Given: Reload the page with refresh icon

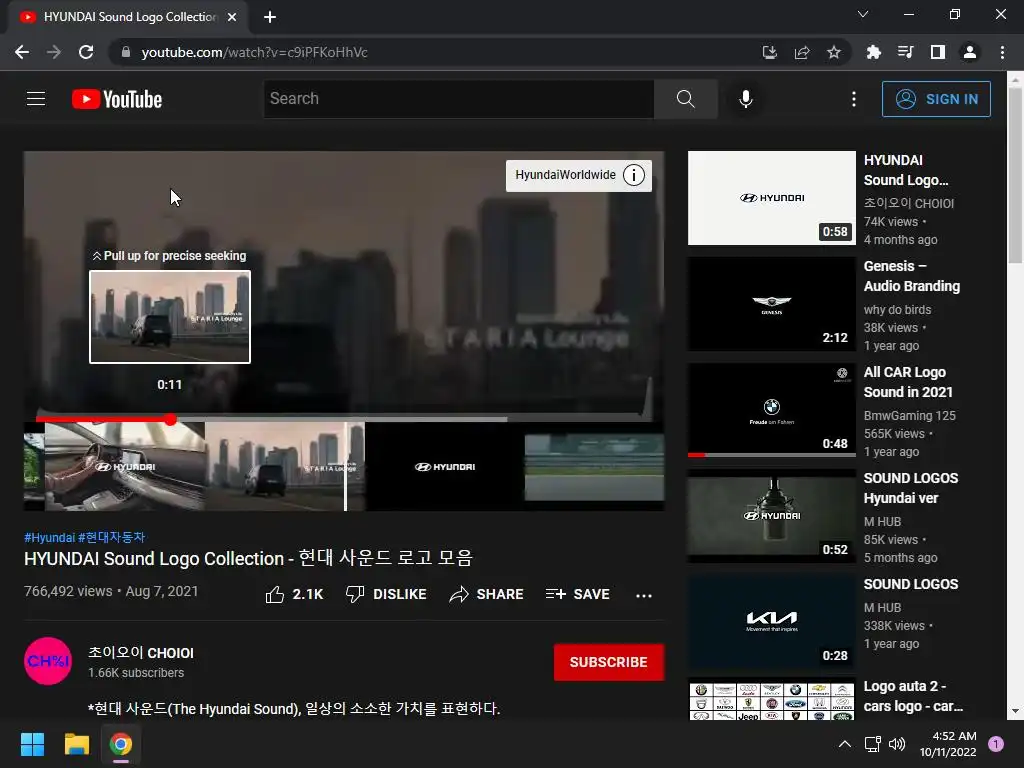Looking at the screenshot, I should (86, 52).
